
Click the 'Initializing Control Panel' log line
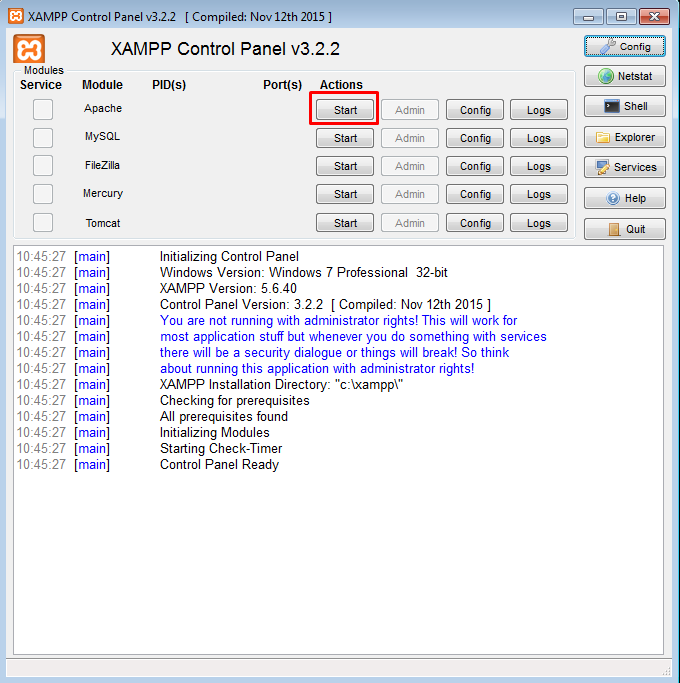point(229,257)
